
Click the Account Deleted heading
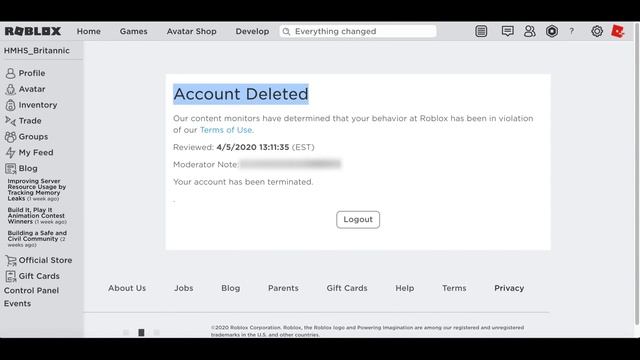point(241,94)
